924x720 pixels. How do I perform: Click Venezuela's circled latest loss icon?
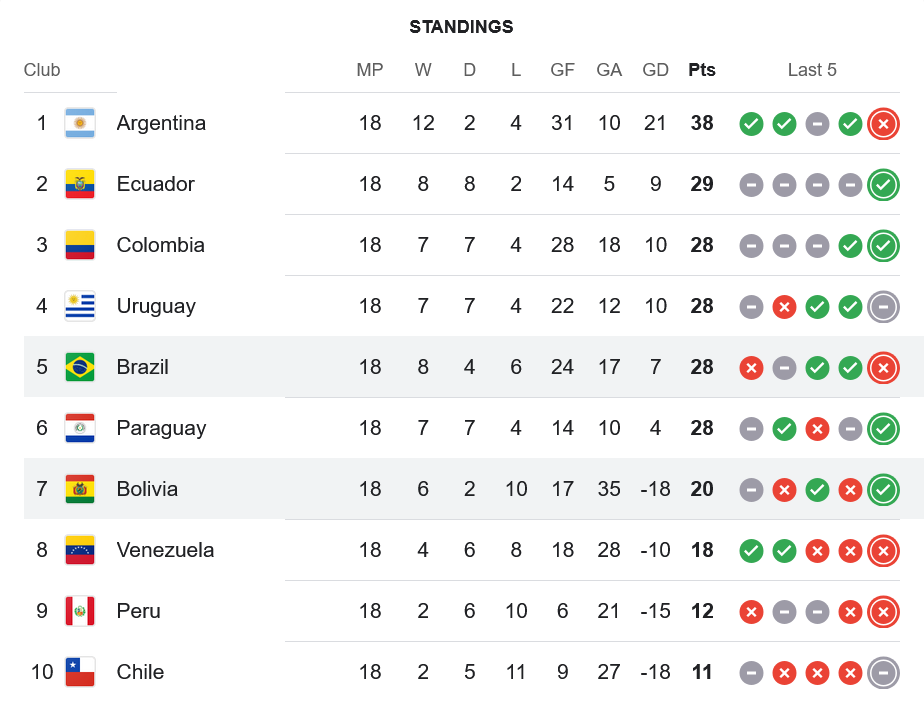tap(883, 551)
